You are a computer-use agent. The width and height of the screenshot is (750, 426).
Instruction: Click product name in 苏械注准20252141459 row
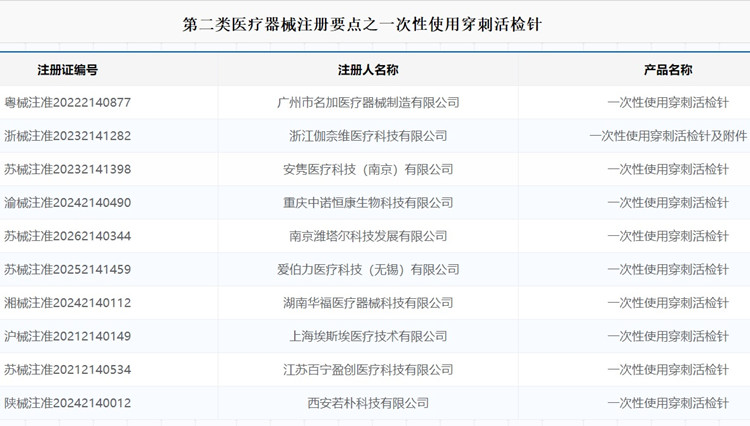668,270
